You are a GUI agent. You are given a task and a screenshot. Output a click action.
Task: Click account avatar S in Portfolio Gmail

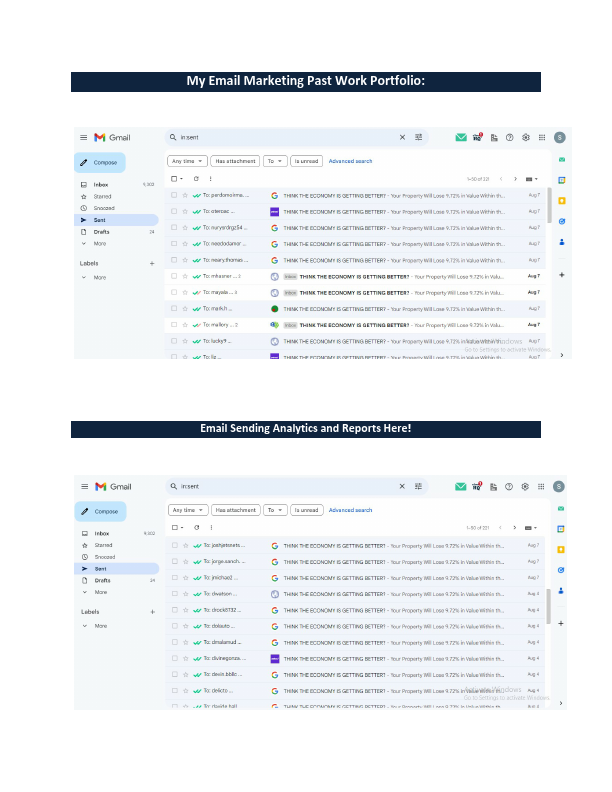pyautogui.click(x=559, y=137)
